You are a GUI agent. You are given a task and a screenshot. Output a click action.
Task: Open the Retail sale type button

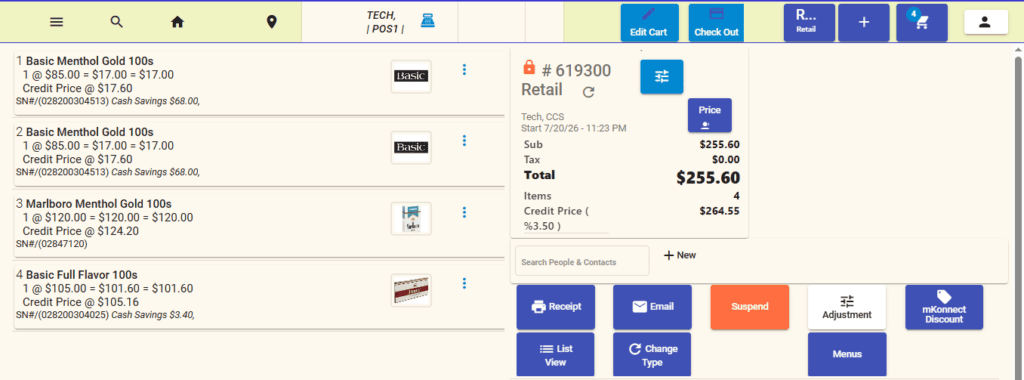pyautogui.click(x=809, y=23)
